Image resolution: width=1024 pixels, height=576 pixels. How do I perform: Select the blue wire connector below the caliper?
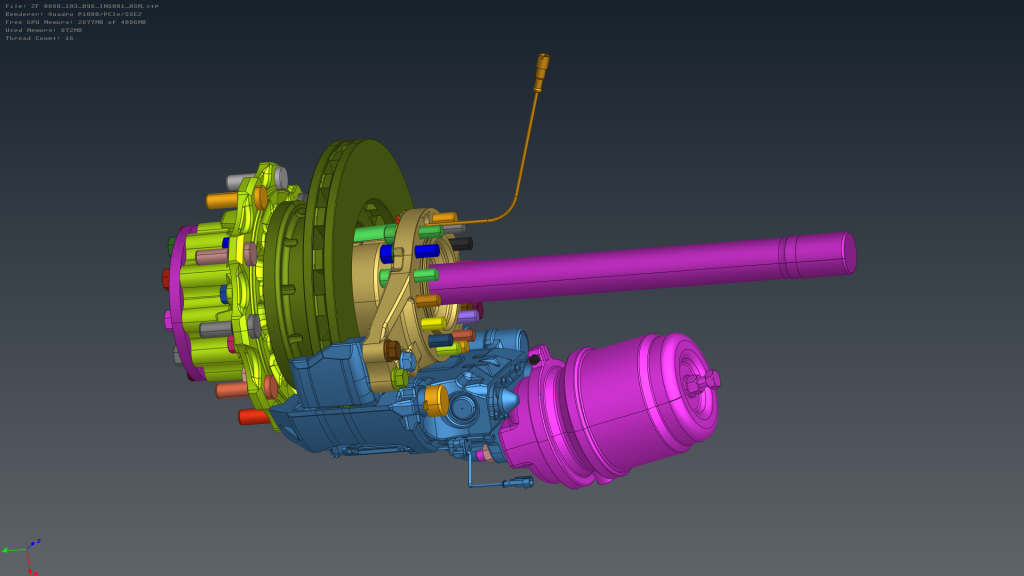(518, 483)
